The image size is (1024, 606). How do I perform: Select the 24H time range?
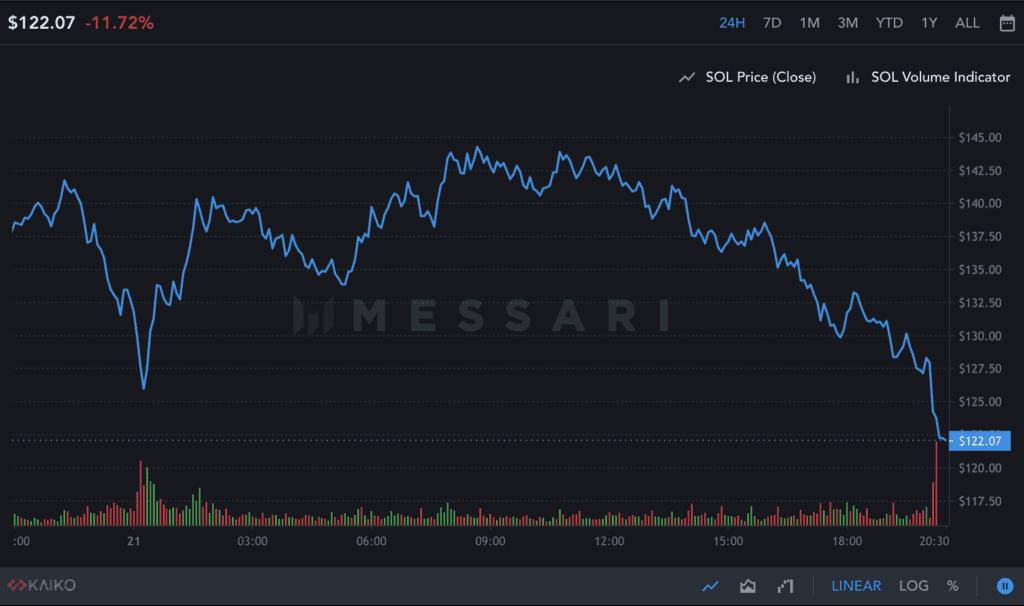click(732, 23)
